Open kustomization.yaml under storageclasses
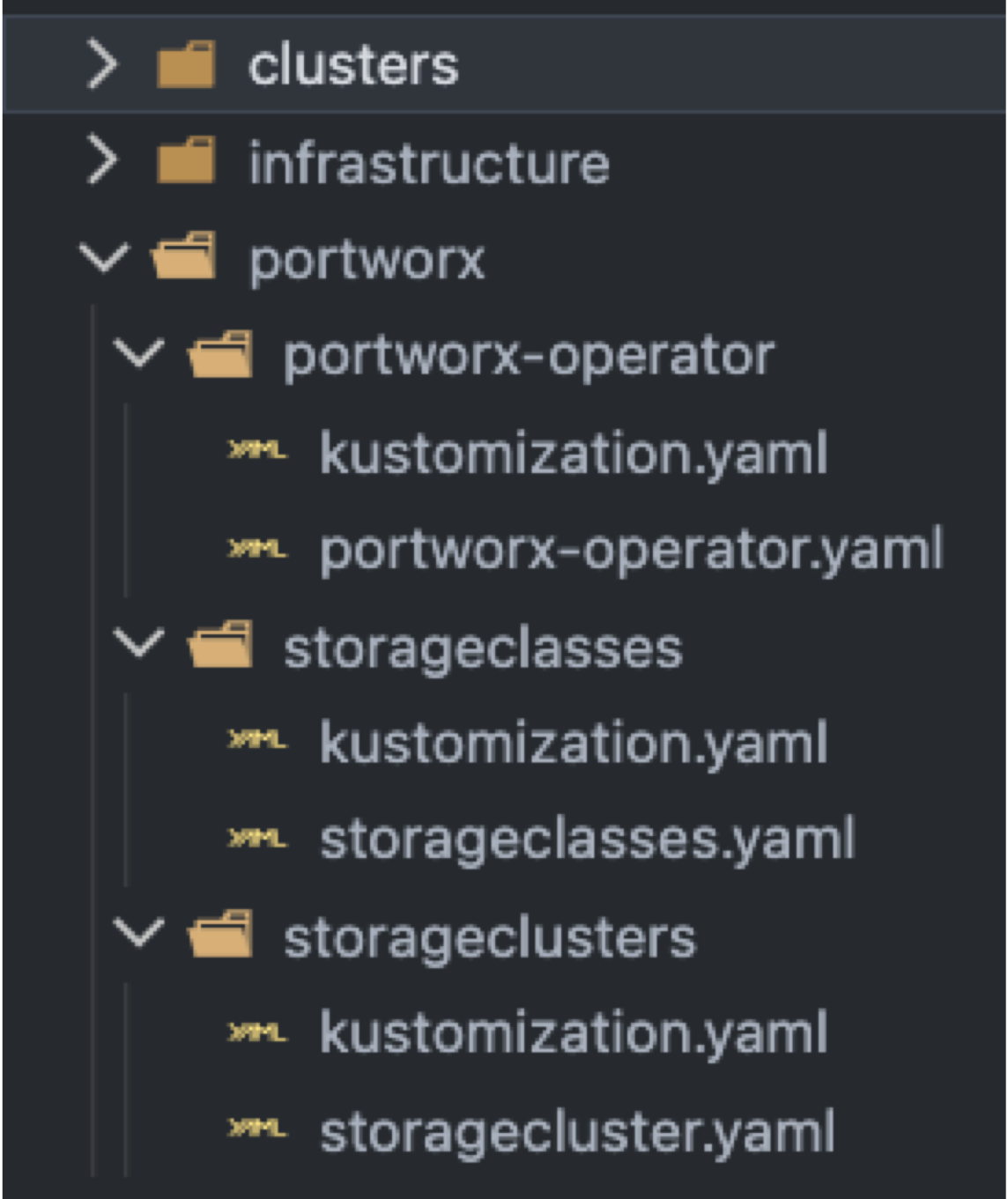The image size is (1008, 1199). (573, 744)
